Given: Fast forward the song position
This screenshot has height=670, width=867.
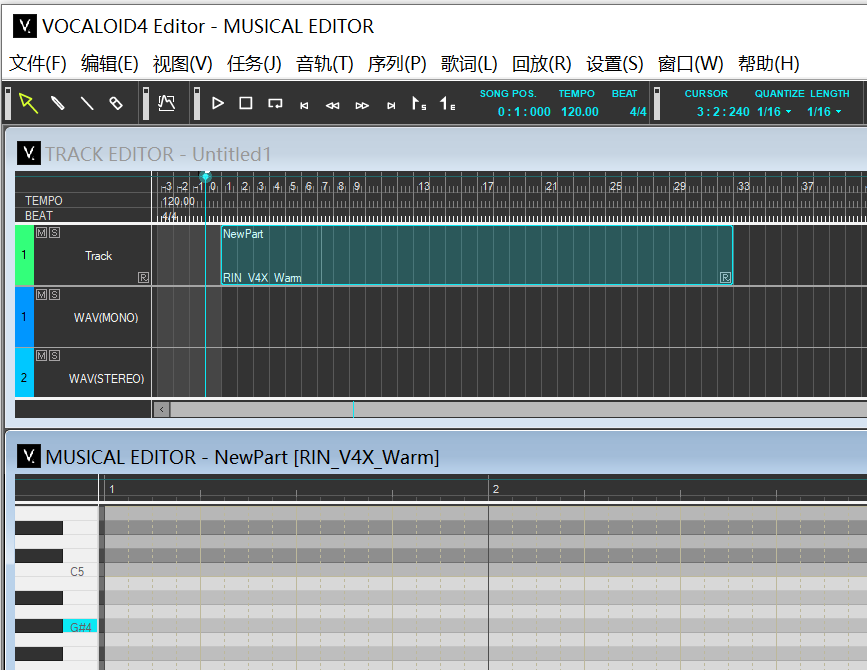Looking at the screenshot, I should coord(362,105).
